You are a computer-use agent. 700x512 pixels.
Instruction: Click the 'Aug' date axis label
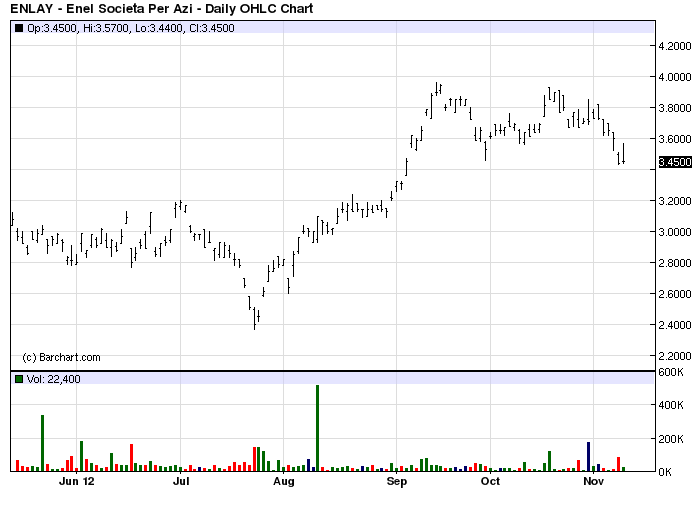point(284,481)
